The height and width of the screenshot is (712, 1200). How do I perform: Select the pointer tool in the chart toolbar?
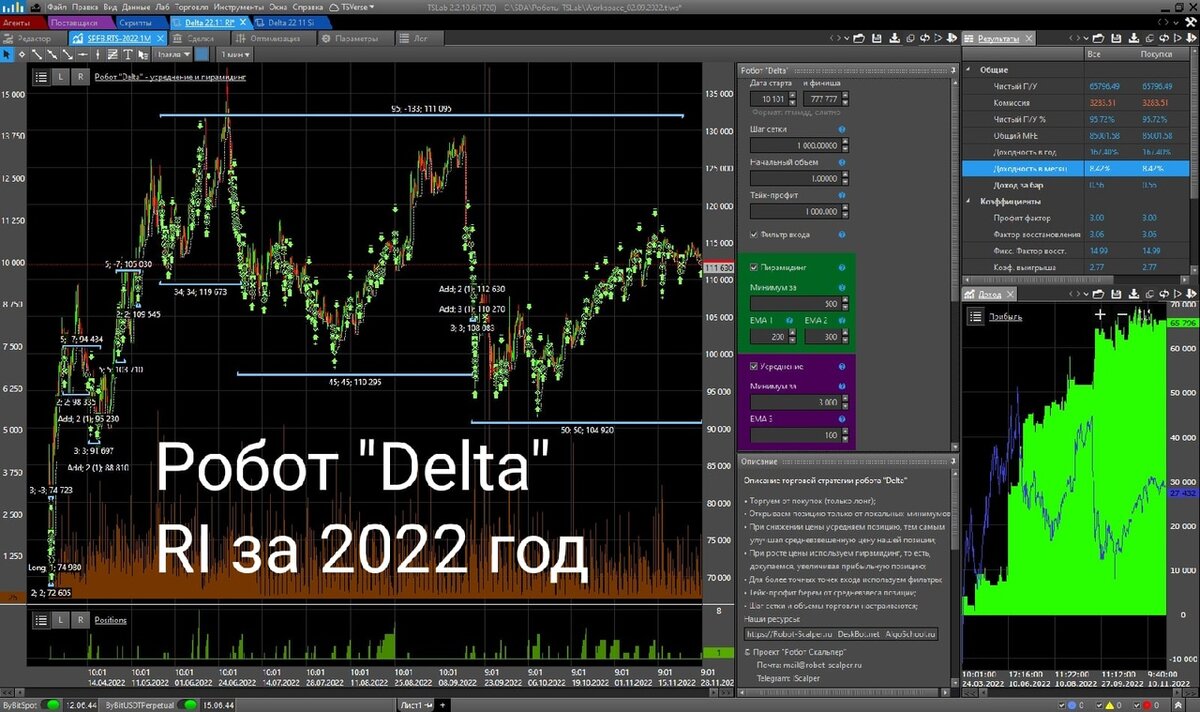[9, 54]
